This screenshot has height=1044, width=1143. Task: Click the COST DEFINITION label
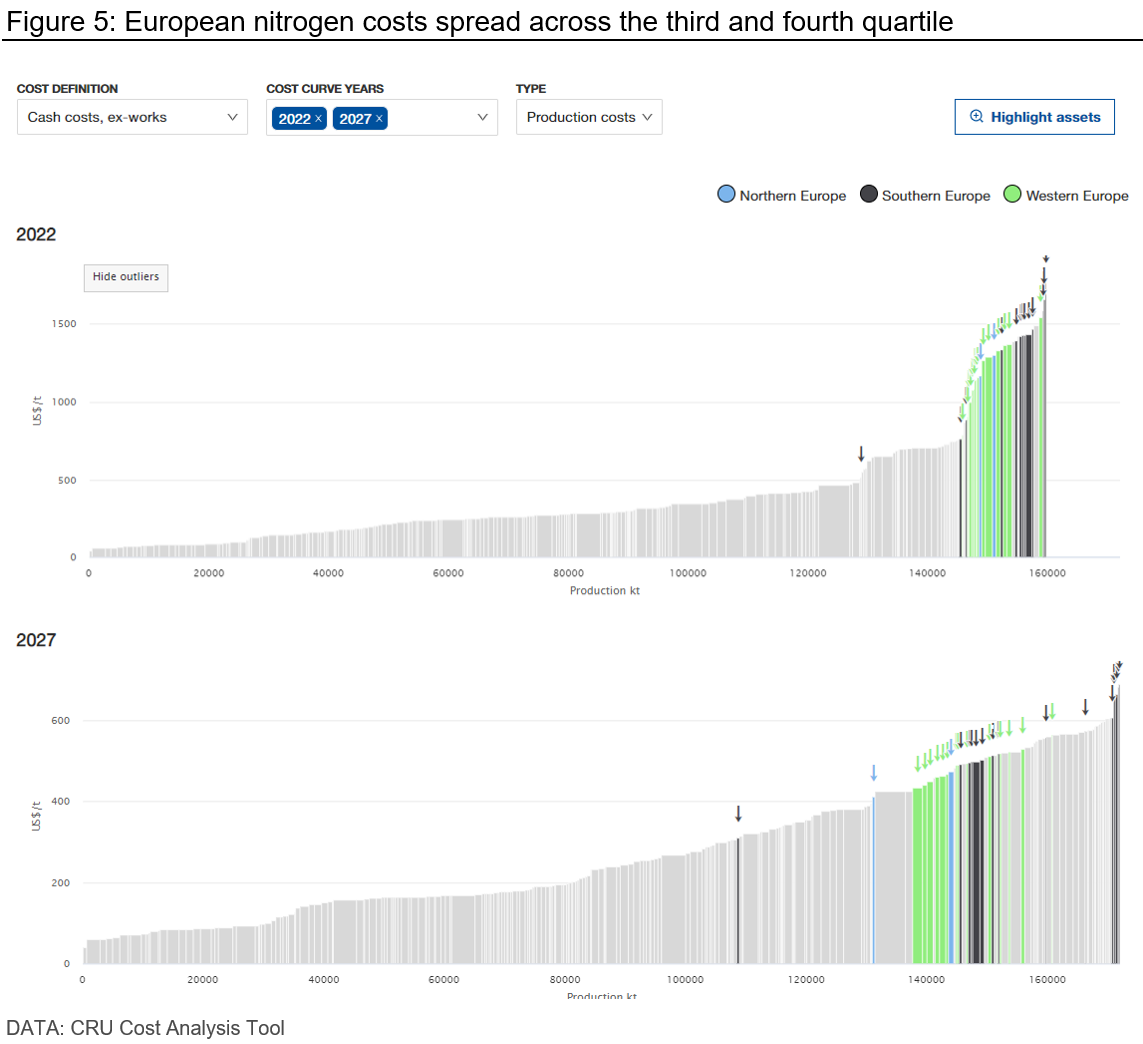[x=67, y=88]
